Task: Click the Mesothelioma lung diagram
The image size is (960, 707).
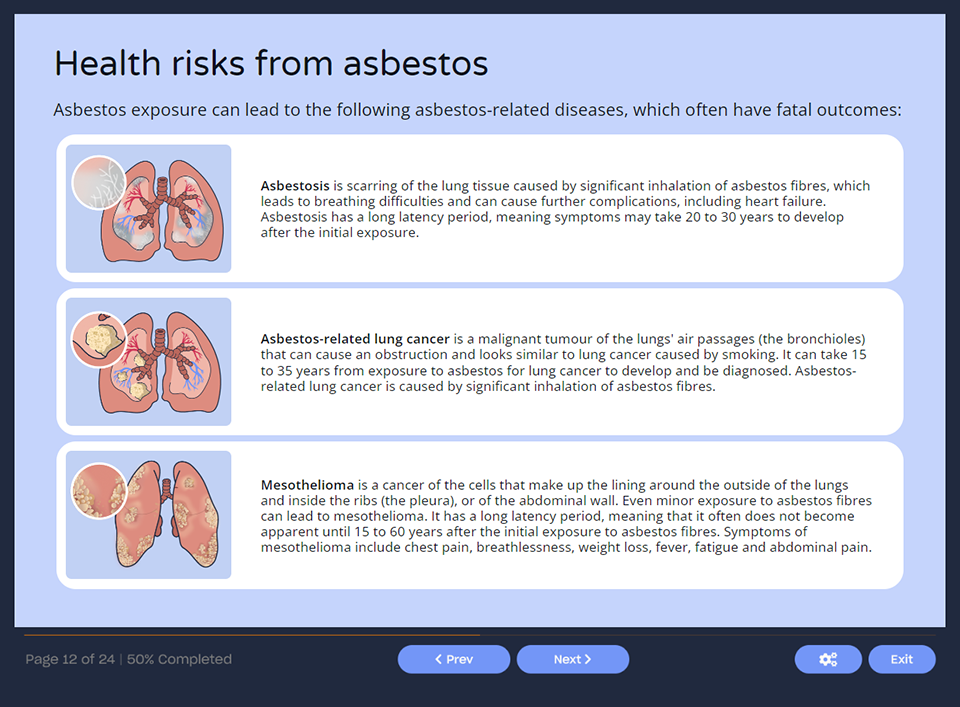Action: pyautogui.click(x=148, y=514)
